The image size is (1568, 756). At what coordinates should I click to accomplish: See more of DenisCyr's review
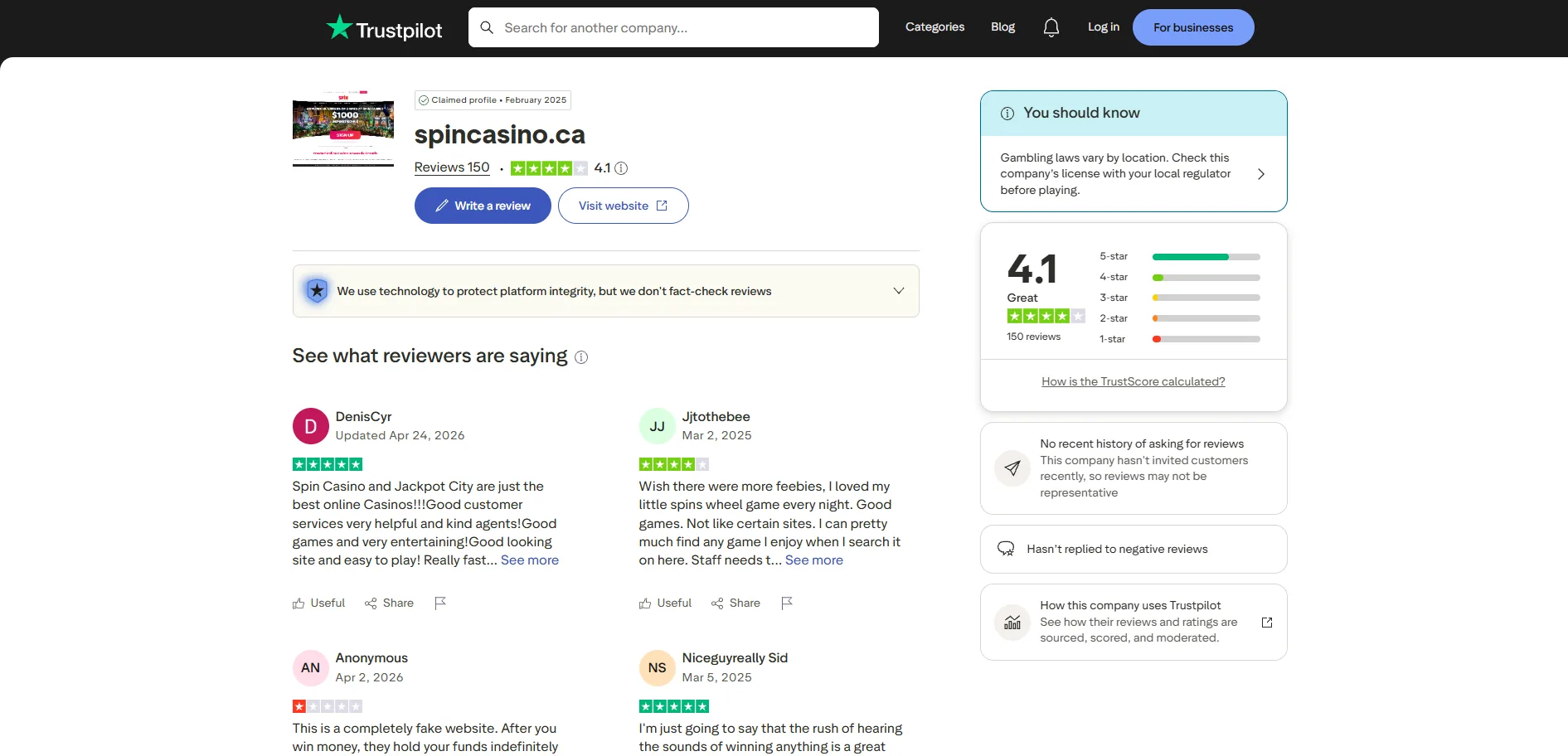[x=530, y=560]
